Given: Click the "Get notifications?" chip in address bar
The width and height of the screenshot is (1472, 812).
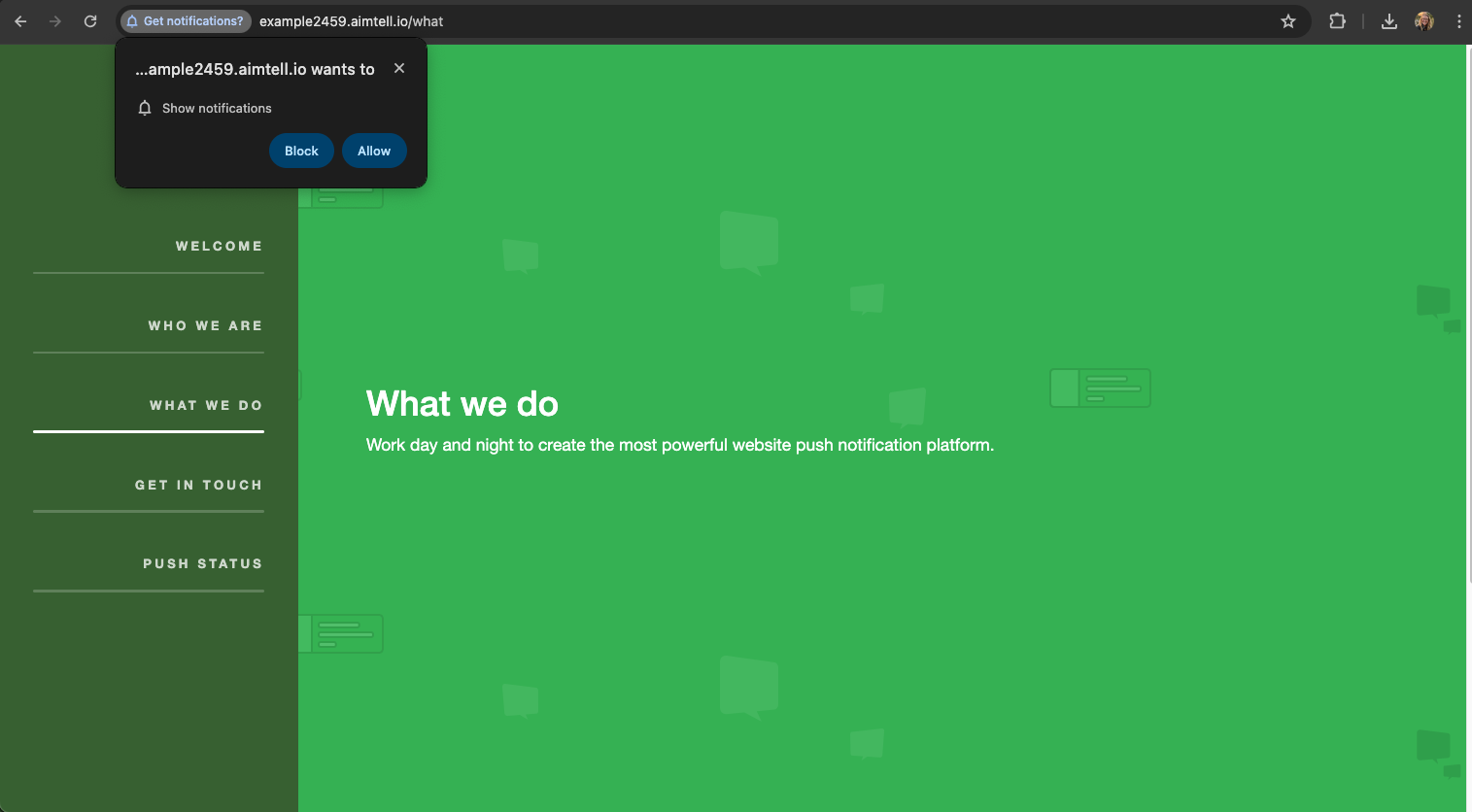Looking at the screenshot, I should 186,21.
